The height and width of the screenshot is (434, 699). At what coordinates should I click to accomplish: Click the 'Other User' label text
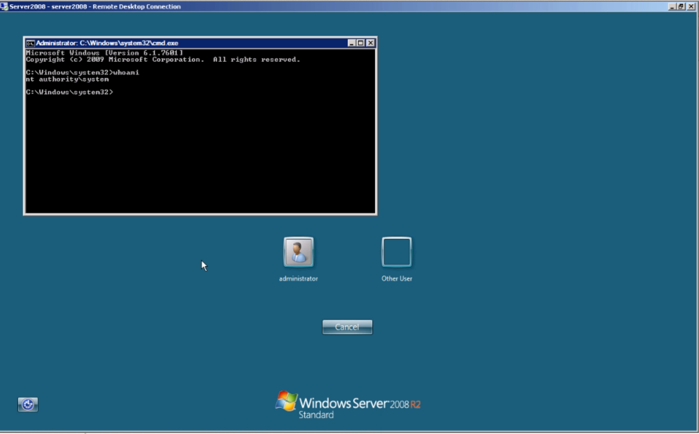point(396,278)
